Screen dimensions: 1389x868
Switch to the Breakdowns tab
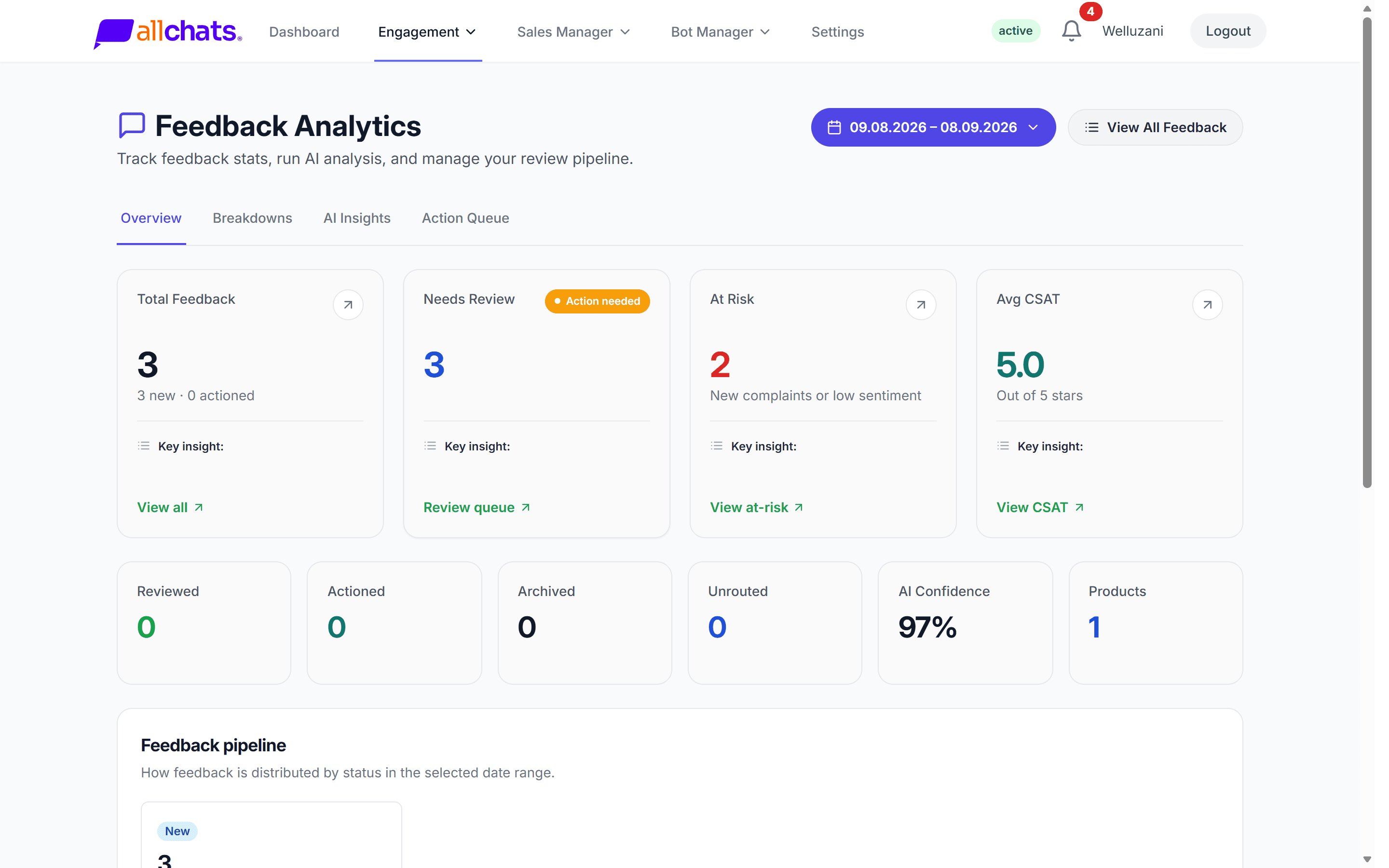click(253, 218)
